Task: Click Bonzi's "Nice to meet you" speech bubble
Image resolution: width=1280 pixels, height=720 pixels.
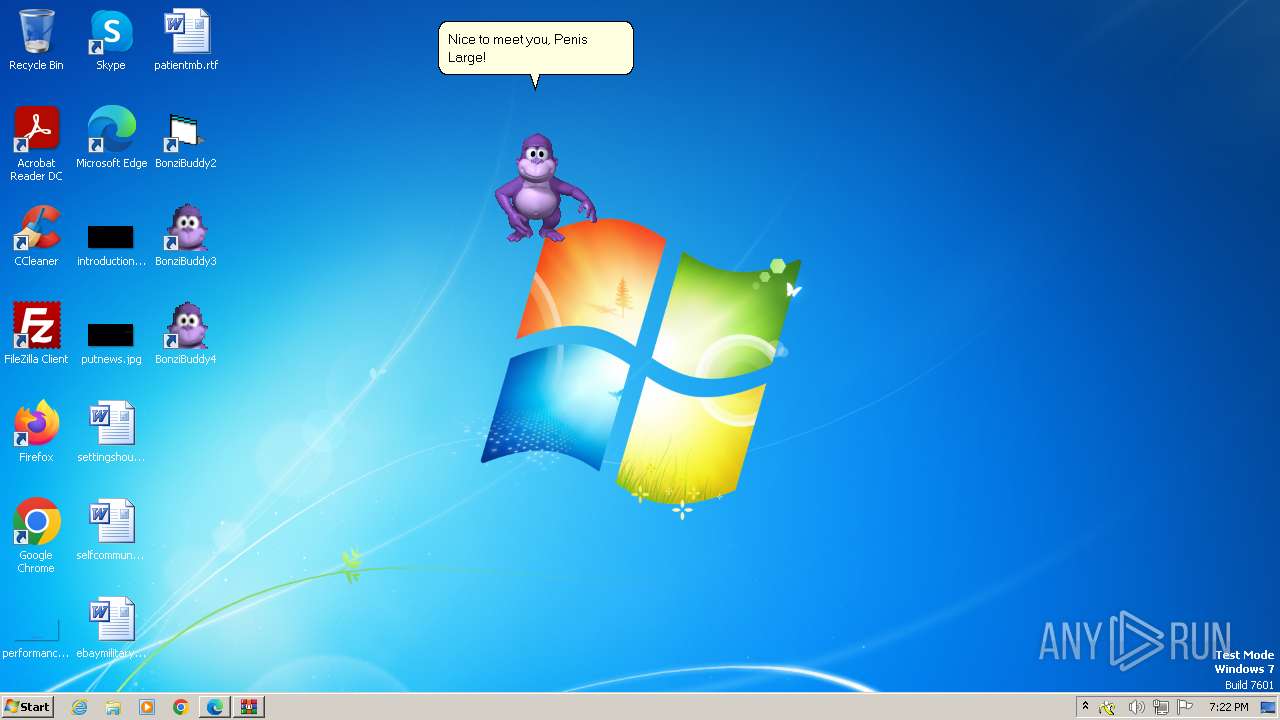Action: [536, 49]
